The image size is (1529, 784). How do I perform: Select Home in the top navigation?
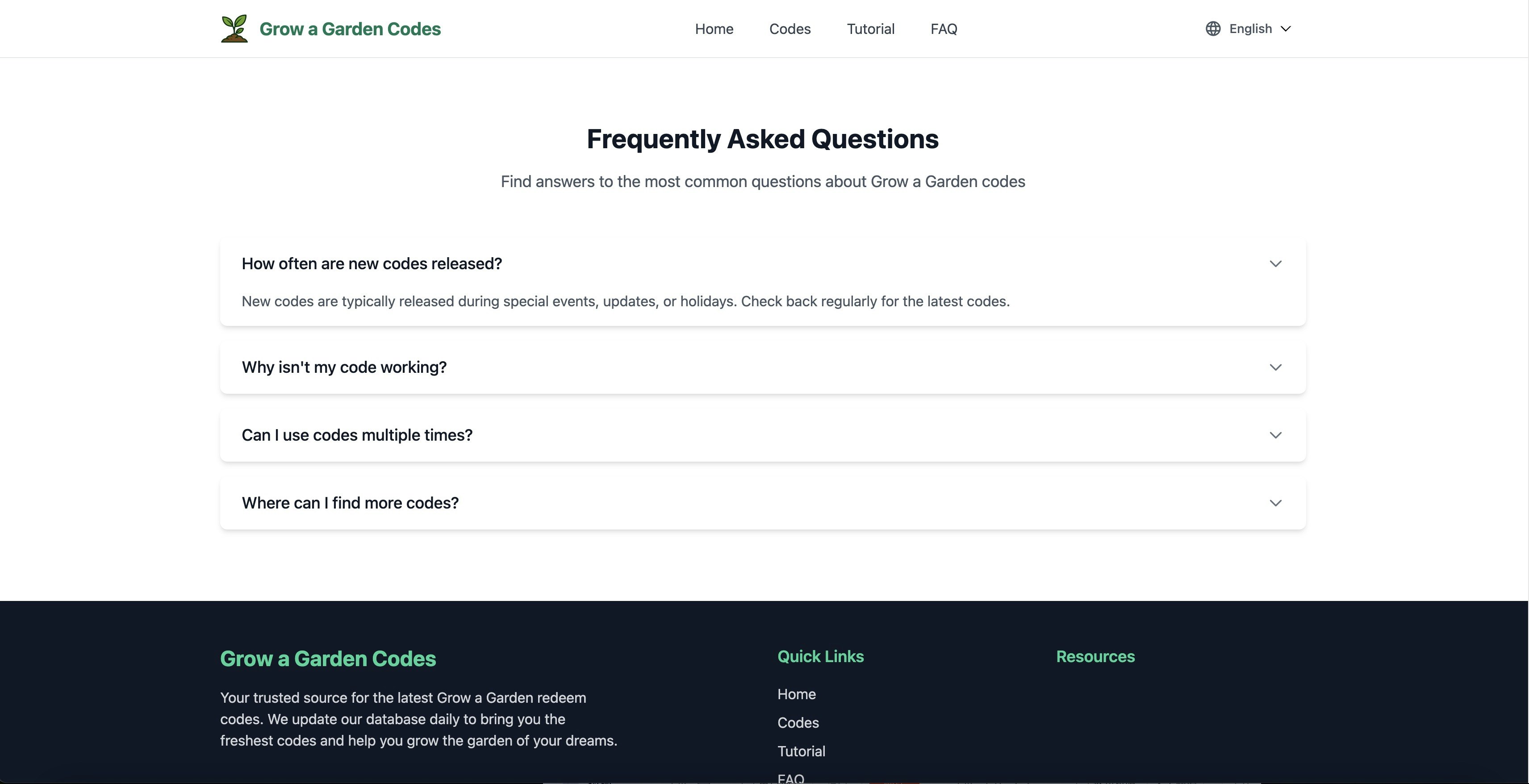(x=714, y=29)
